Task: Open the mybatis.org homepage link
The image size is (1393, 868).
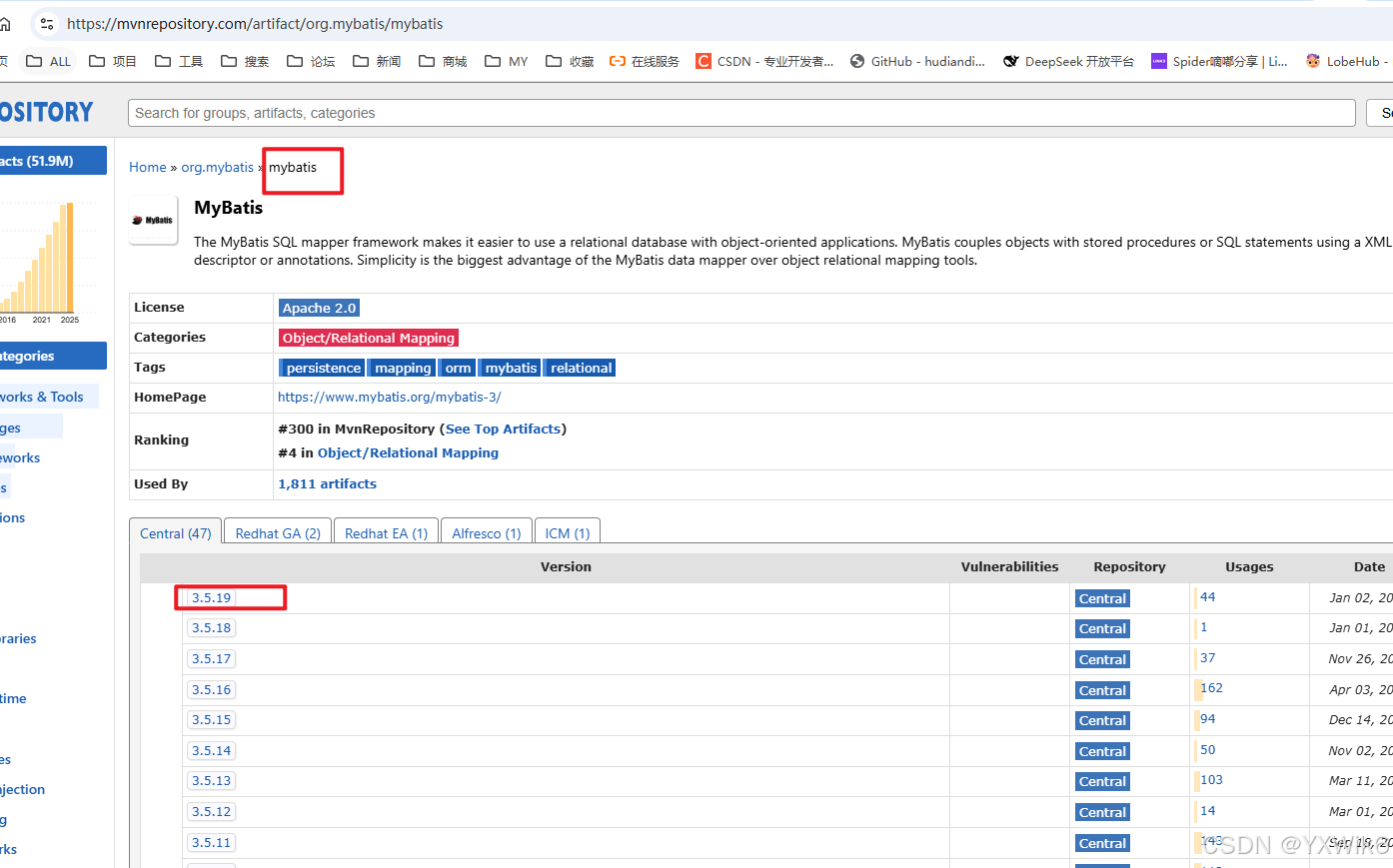Action: (x=390, y=397)
